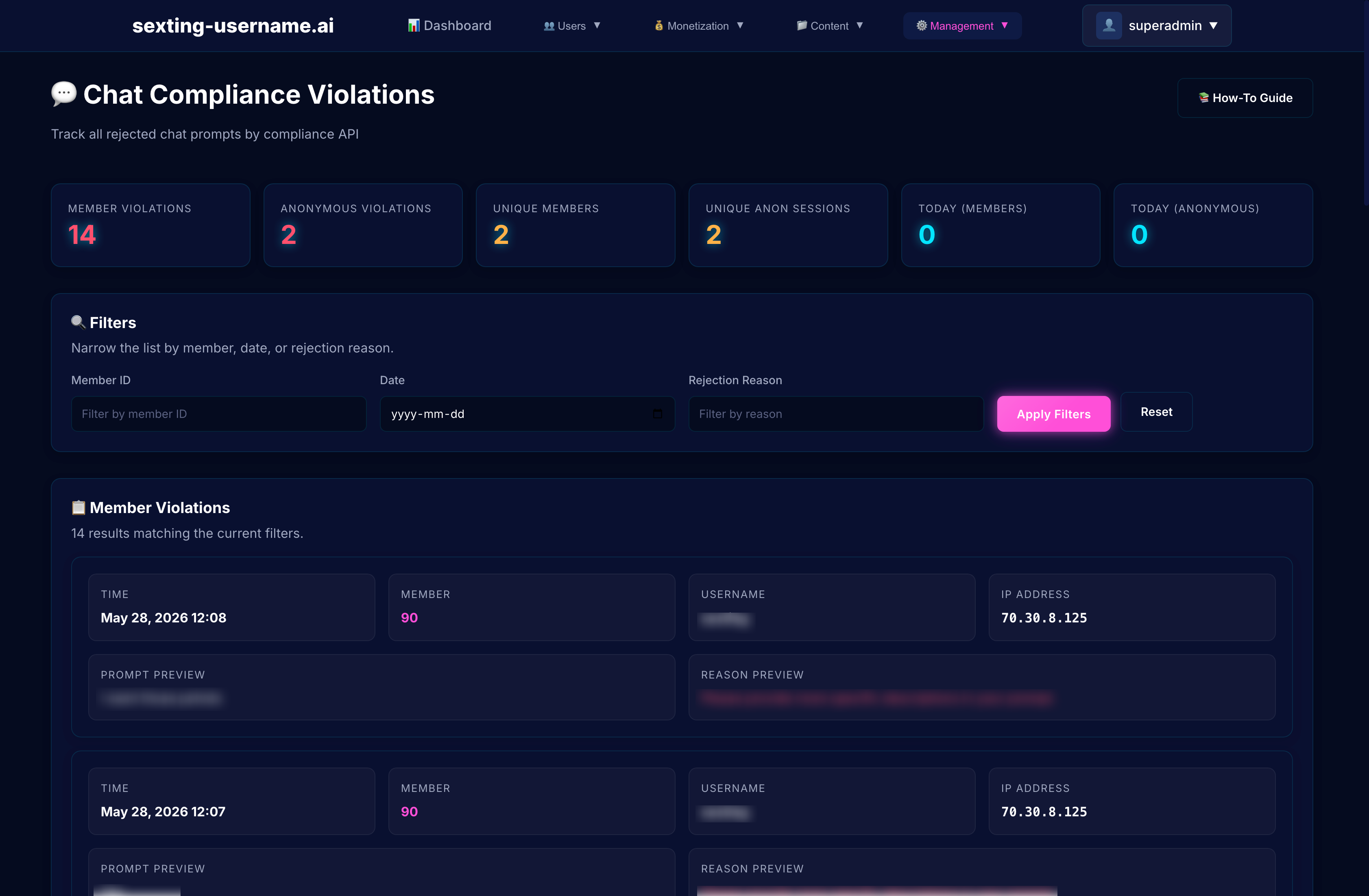Click the Content folder icon
1369x896 pixels.
tap(802, 25)
